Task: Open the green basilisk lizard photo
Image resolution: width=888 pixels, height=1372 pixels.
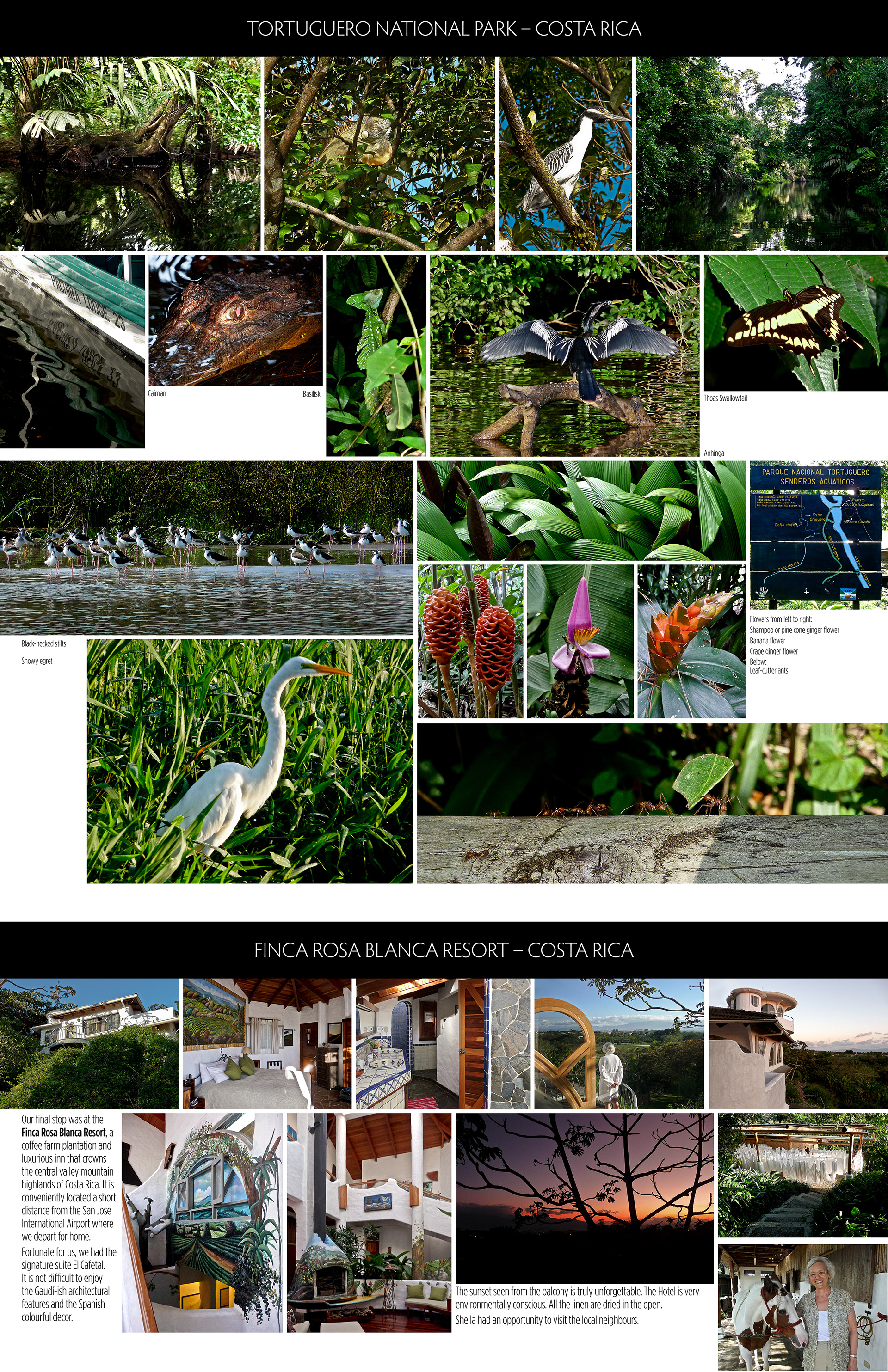Action: tap(376, 355)
